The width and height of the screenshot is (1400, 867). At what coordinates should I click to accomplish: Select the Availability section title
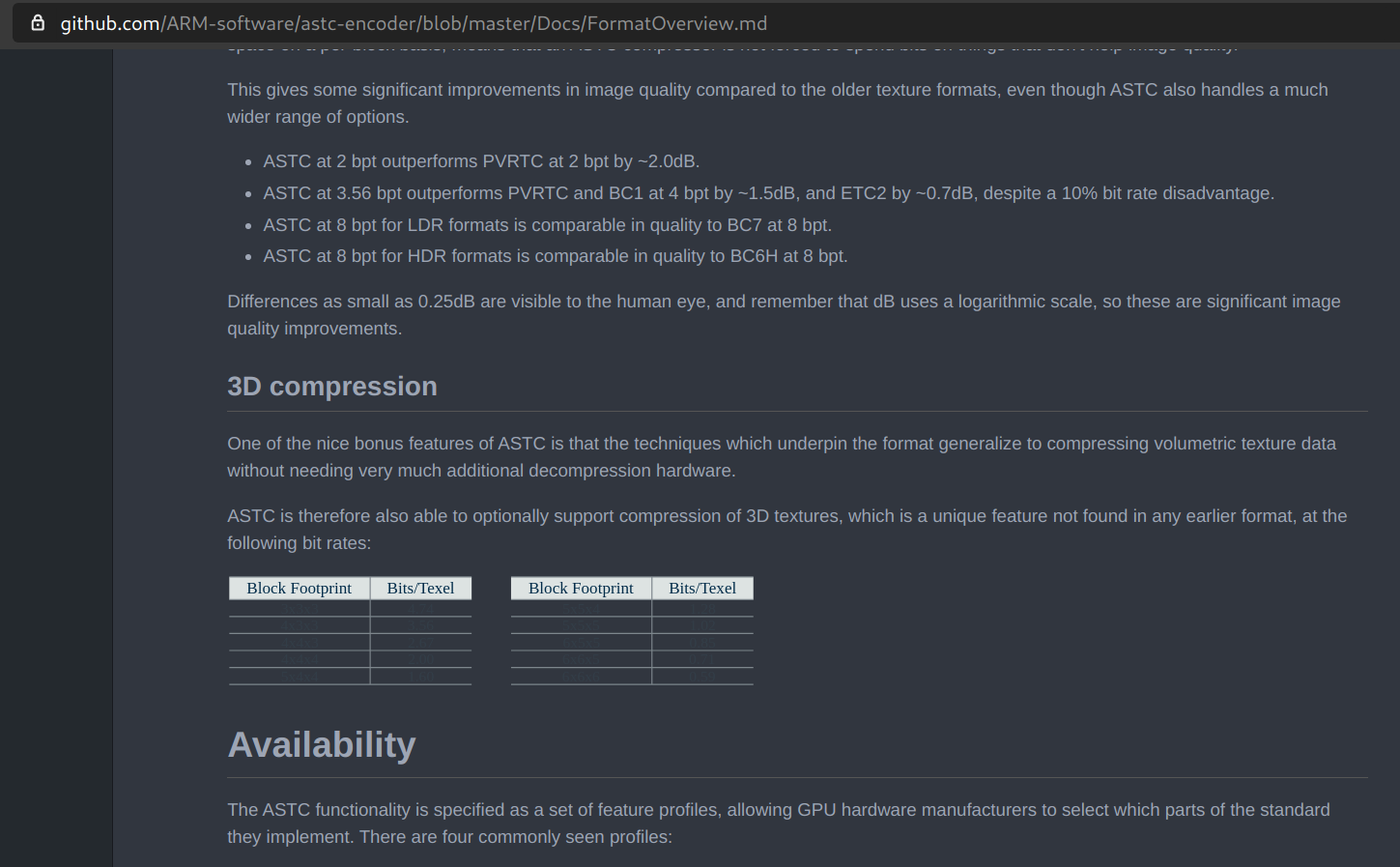[x=322, y=744]
